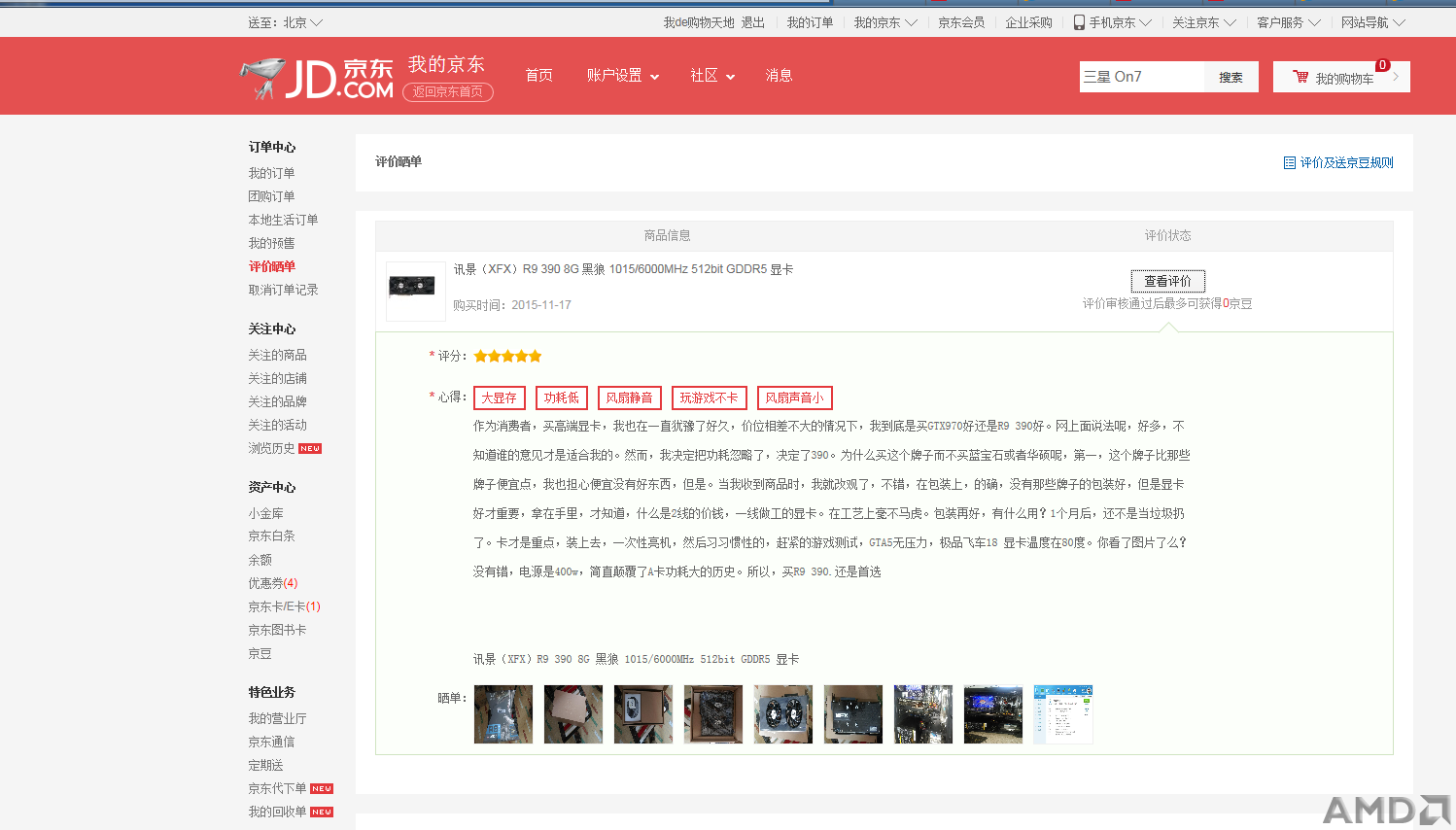
Task: Select the 大显存 tag
Action: [x=500, y=398]
